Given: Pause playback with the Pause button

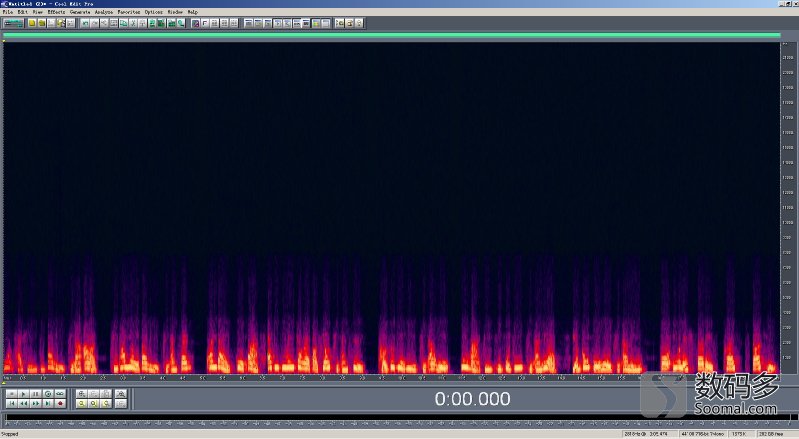Looking at the screenshot, I should coord(35,394).
